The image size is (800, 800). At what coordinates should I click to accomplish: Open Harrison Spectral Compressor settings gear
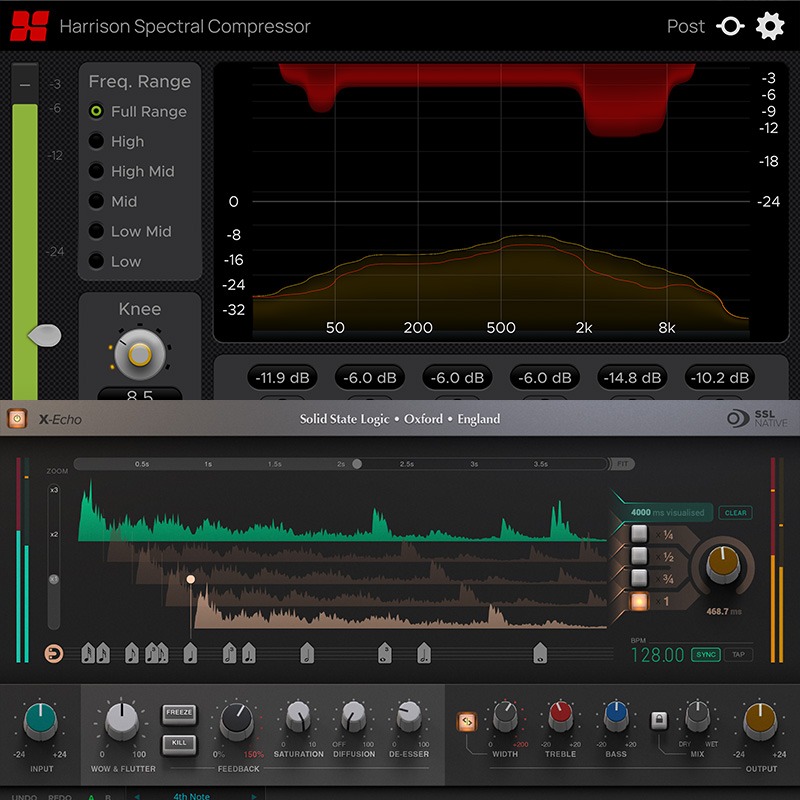[769, 26]
